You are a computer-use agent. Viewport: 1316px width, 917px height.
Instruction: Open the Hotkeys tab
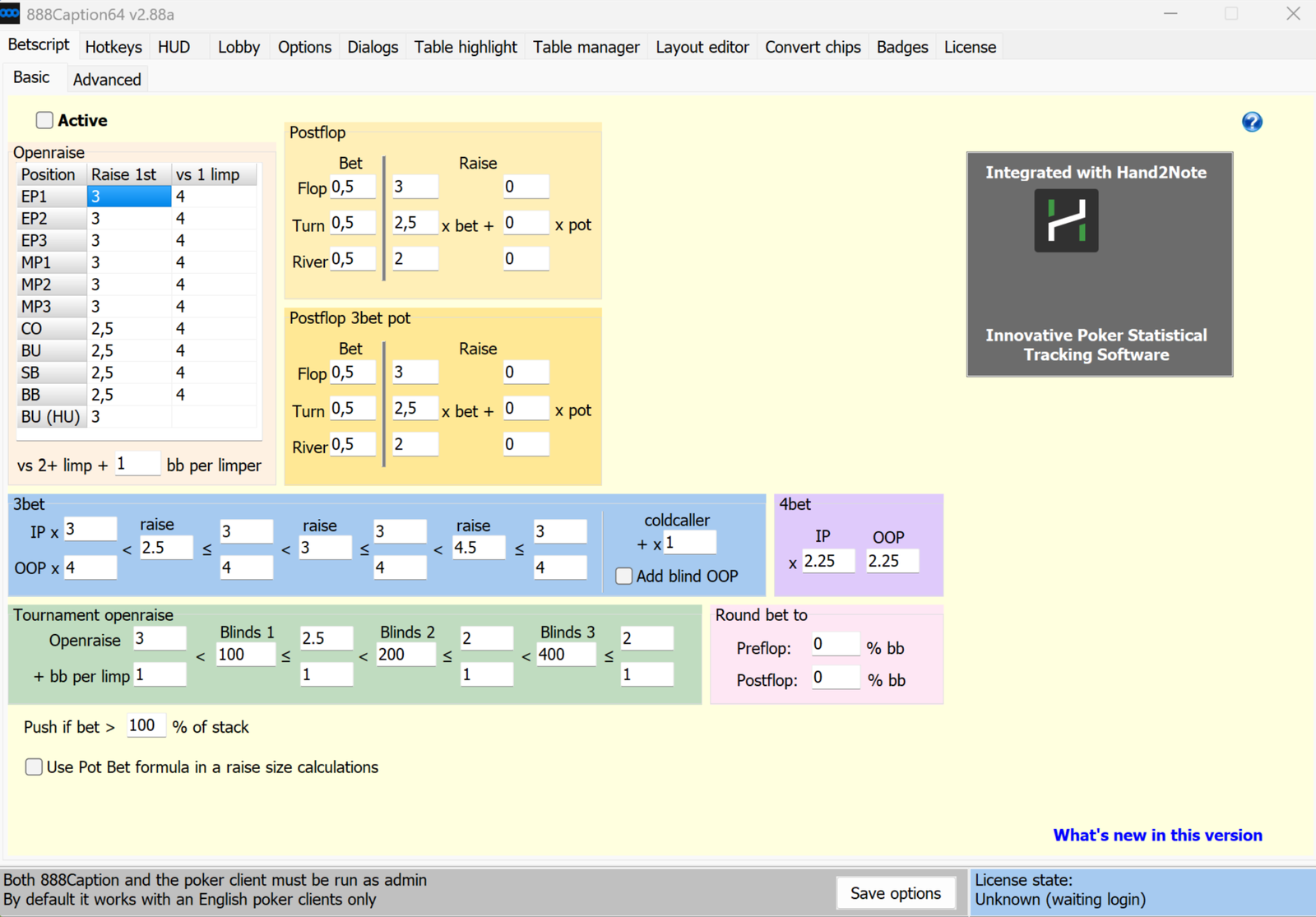click(x=114, y=47)
